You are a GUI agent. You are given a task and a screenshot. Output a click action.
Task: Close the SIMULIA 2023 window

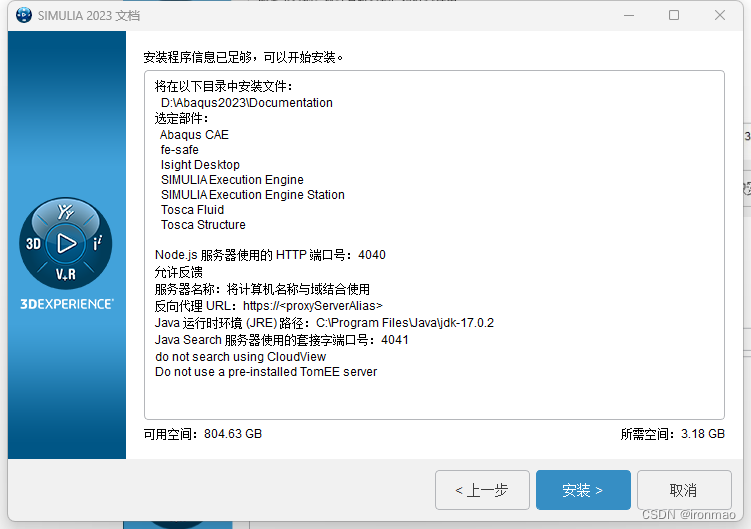point(719,15)
